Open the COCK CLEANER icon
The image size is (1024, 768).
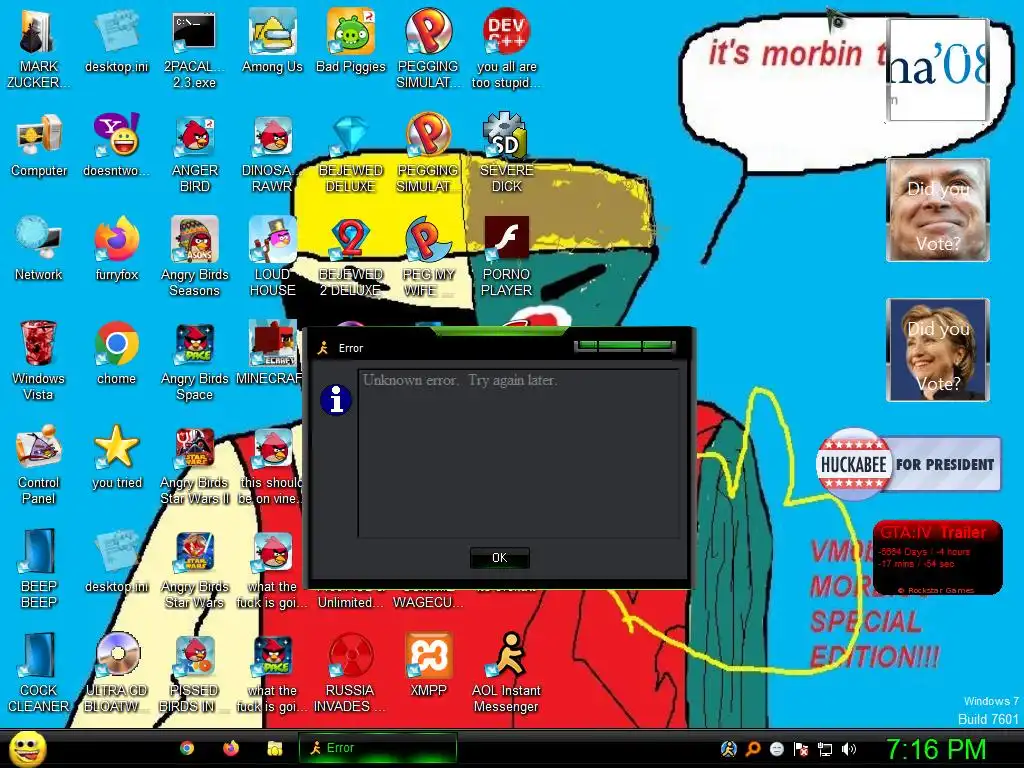(39, 672)
